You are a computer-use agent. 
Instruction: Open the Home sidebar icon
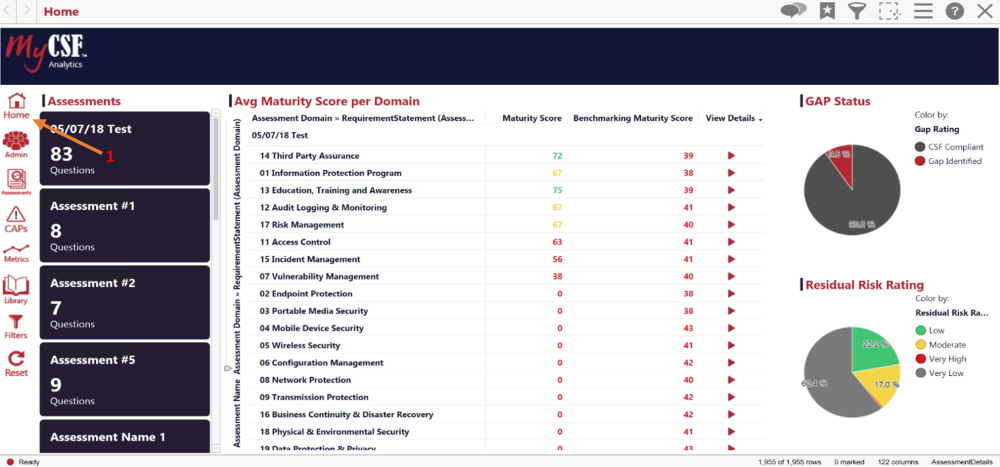point(17,107)
